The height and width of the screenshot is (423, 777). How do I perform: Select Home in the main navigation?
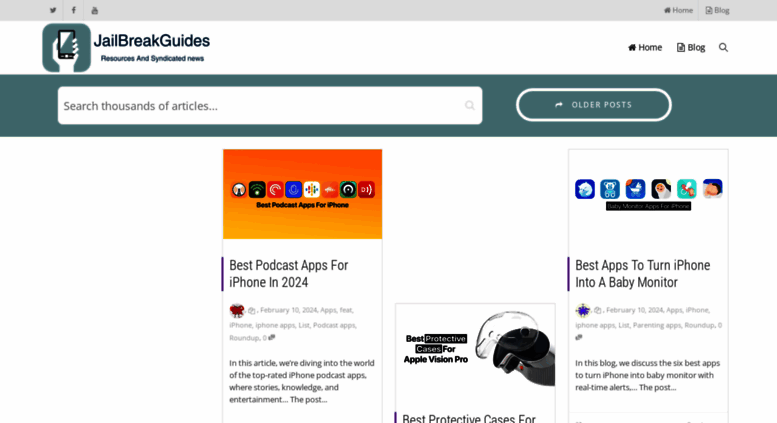[645, 48]
